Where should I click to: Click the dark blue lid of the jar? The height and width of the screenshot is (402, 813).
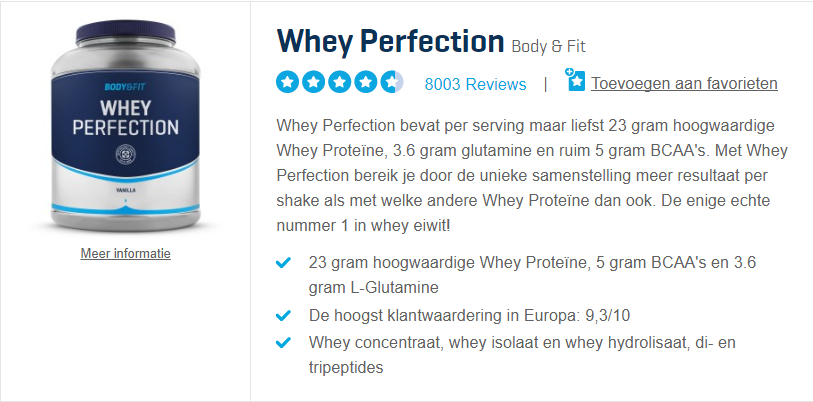[125, 33]
